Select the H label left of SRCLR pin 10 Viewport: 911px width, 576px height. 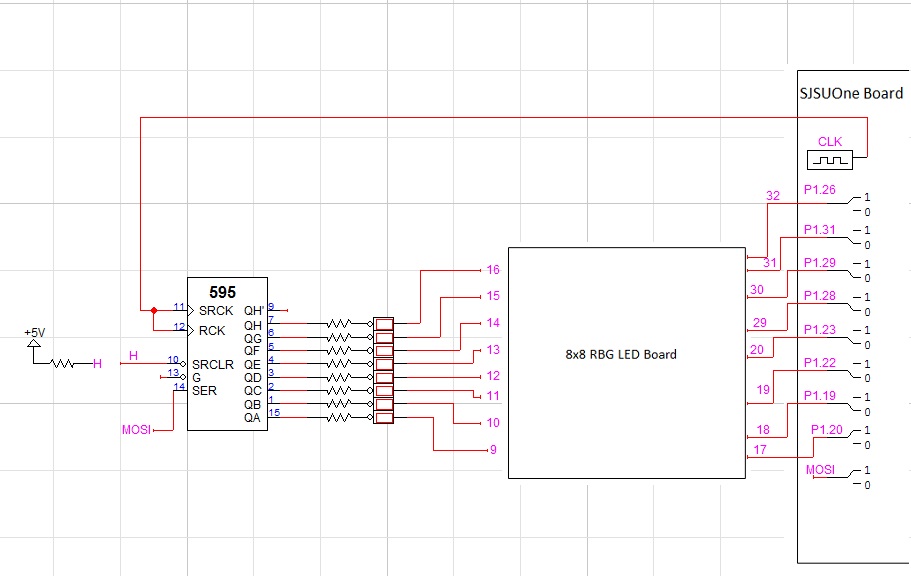pyautogui.click(x=133, y=356)
